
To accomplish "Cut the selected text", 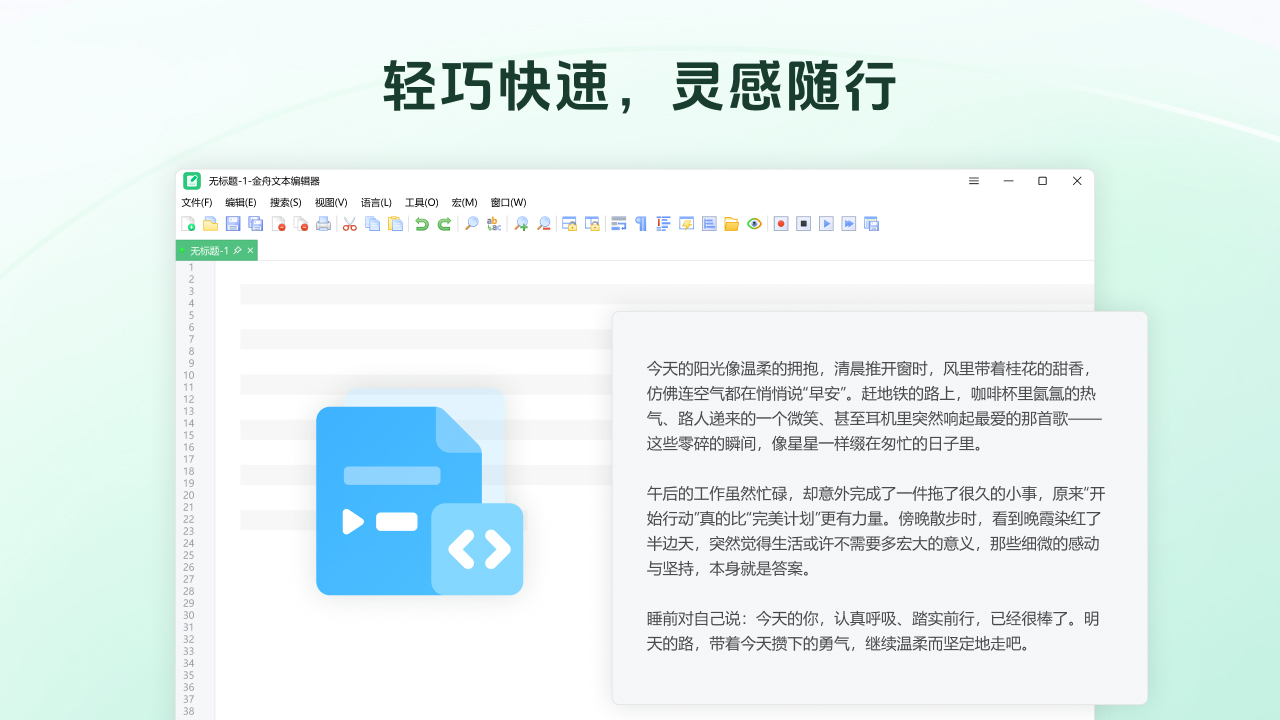I will [350, 223].
